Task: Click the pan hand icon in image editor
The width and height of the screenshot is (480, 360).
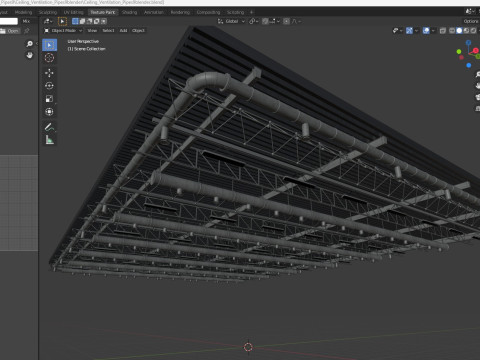Action: click(x=30, y=55)
